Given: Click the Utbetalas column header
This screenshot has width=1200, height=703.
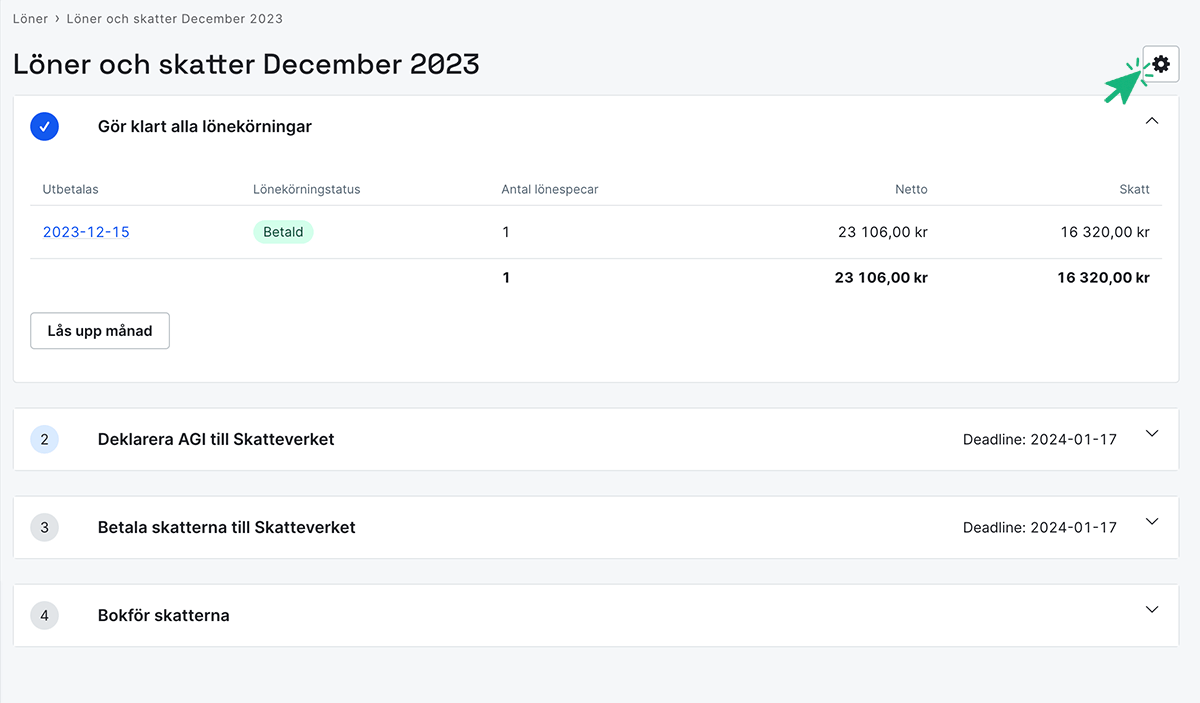Looking at the screenshot, I should pos(70,189).
